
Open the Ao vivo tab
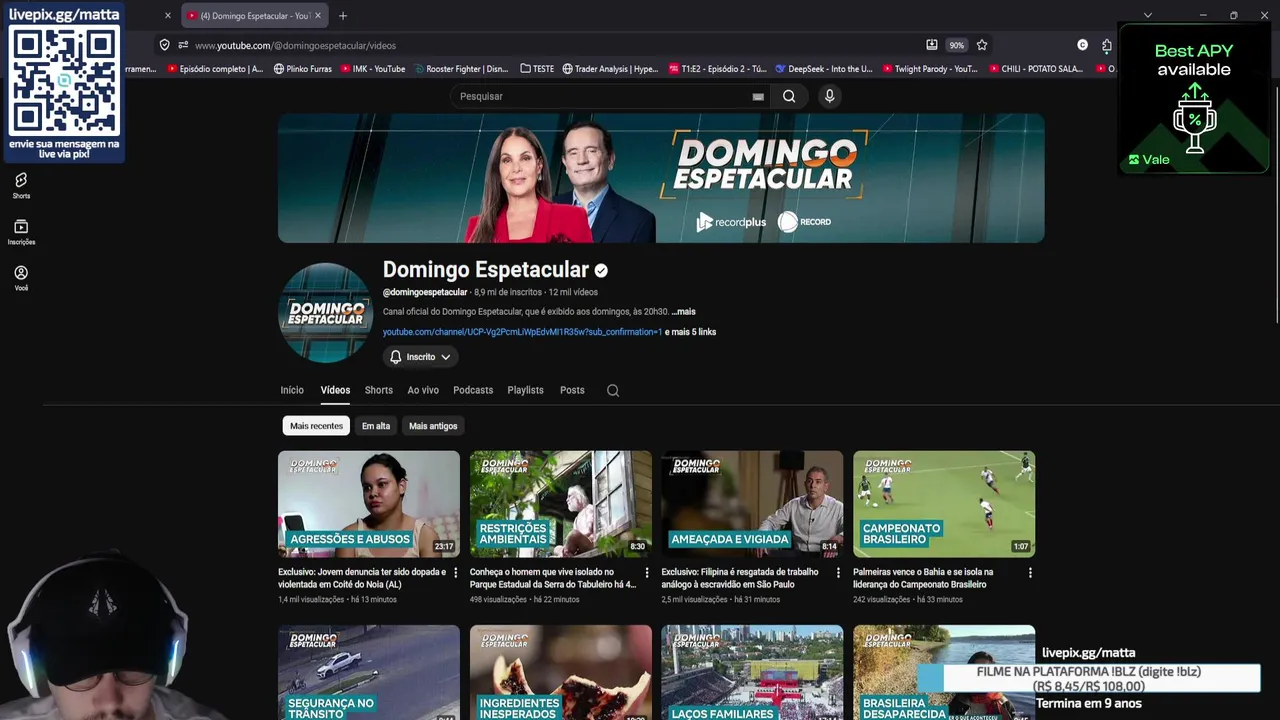[423, 390]
